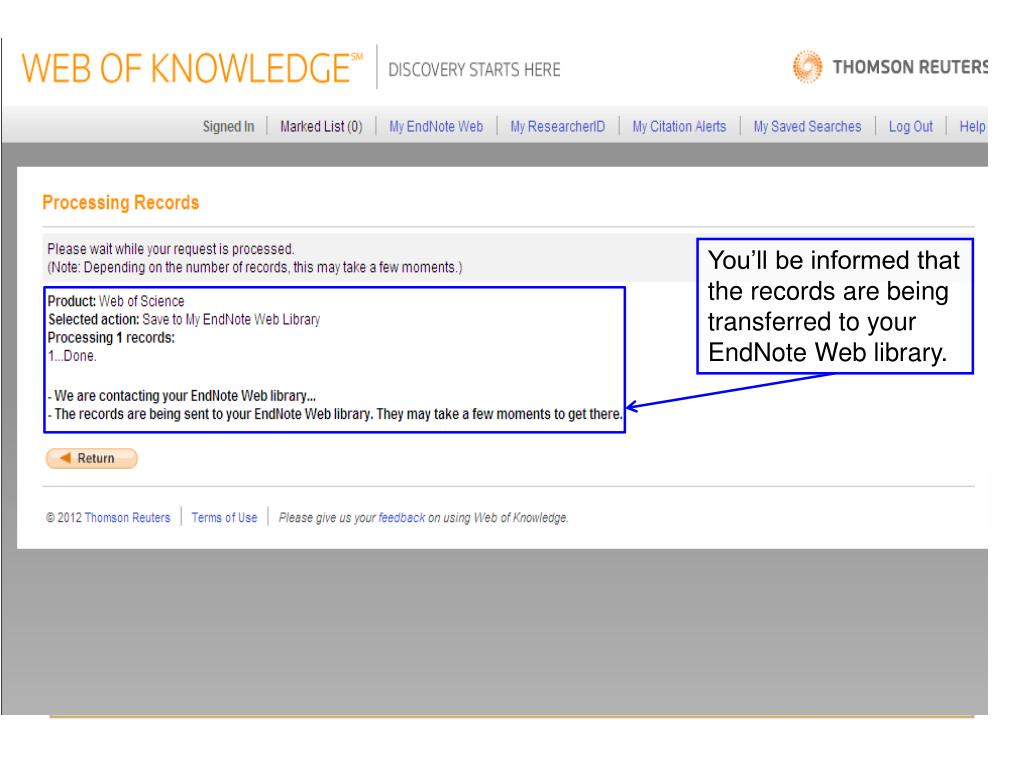Click the Signed In status text
Viewport: 1024px width, 768px height.
click(x=228, y=127)
